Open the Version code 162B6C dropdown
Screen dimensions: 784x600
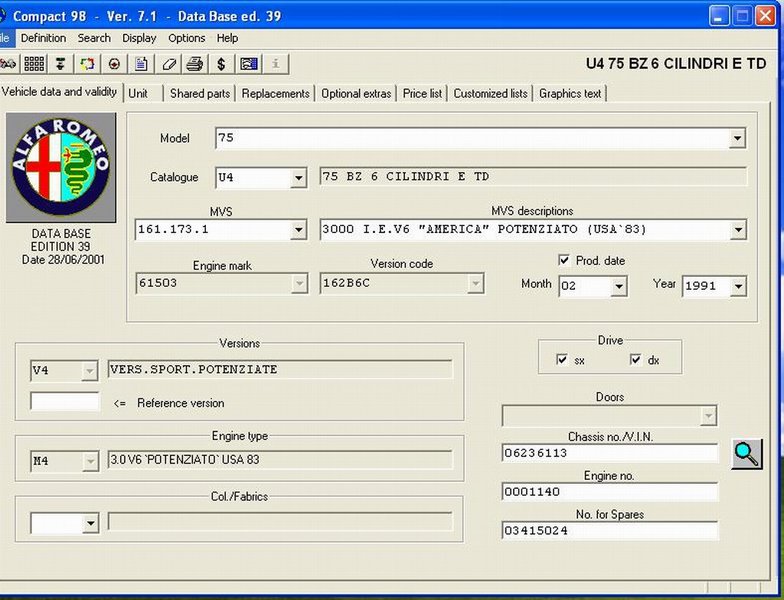[476, 284]
